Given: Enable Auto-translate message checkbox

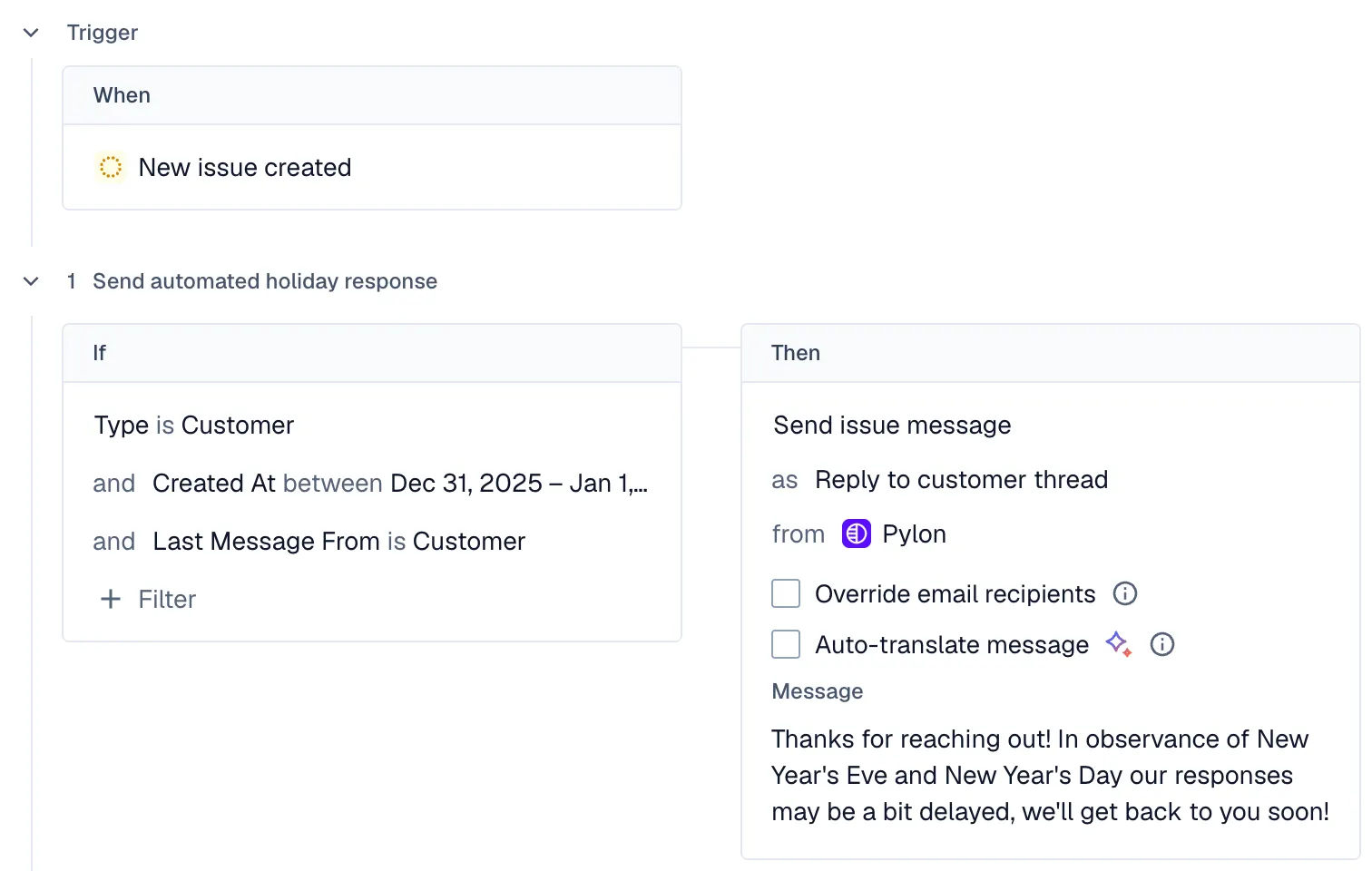Looking at the screenshot, I should pos(786,645).
